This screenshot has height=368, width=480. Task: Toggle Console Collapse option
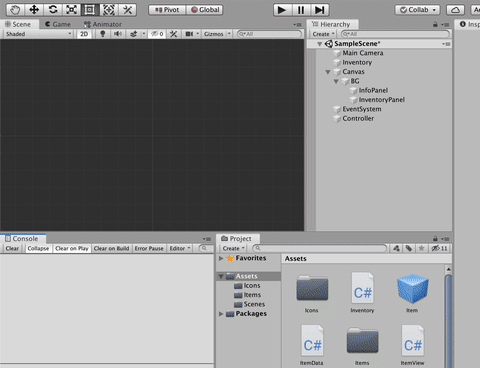click(38, 248)
